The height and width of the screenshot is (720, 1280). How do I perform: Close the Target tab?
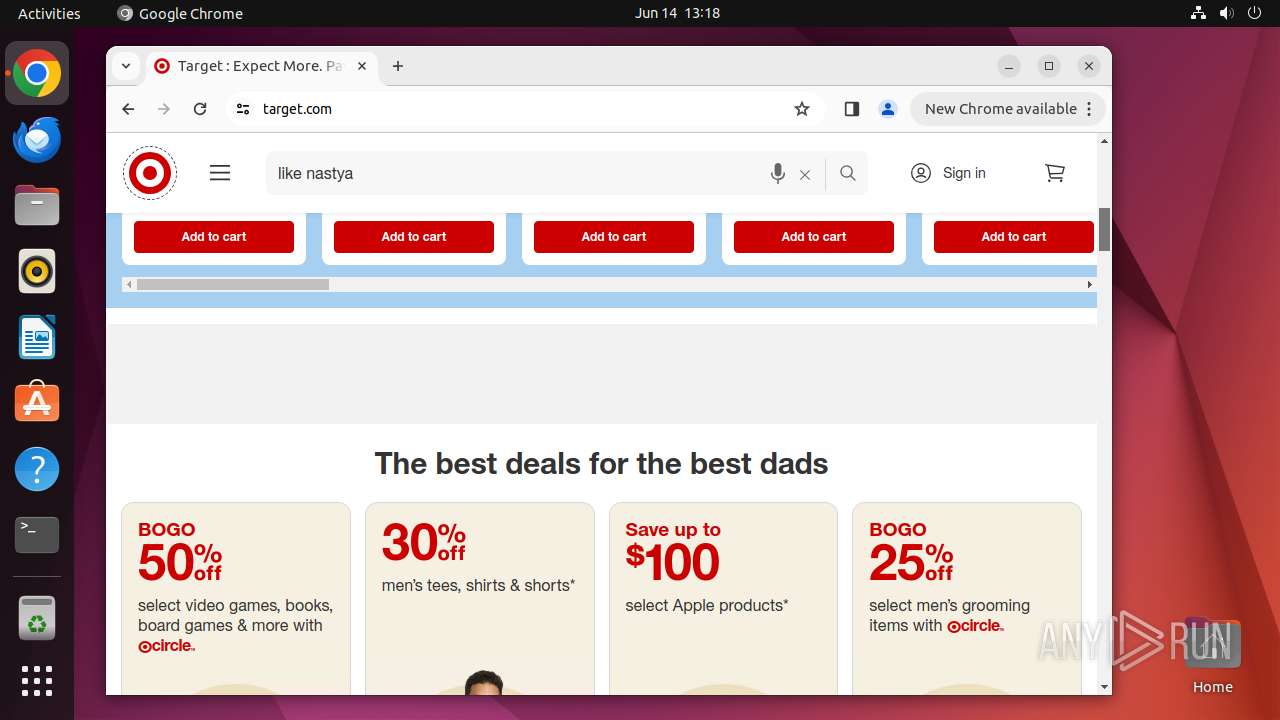(x=362, y=66)
